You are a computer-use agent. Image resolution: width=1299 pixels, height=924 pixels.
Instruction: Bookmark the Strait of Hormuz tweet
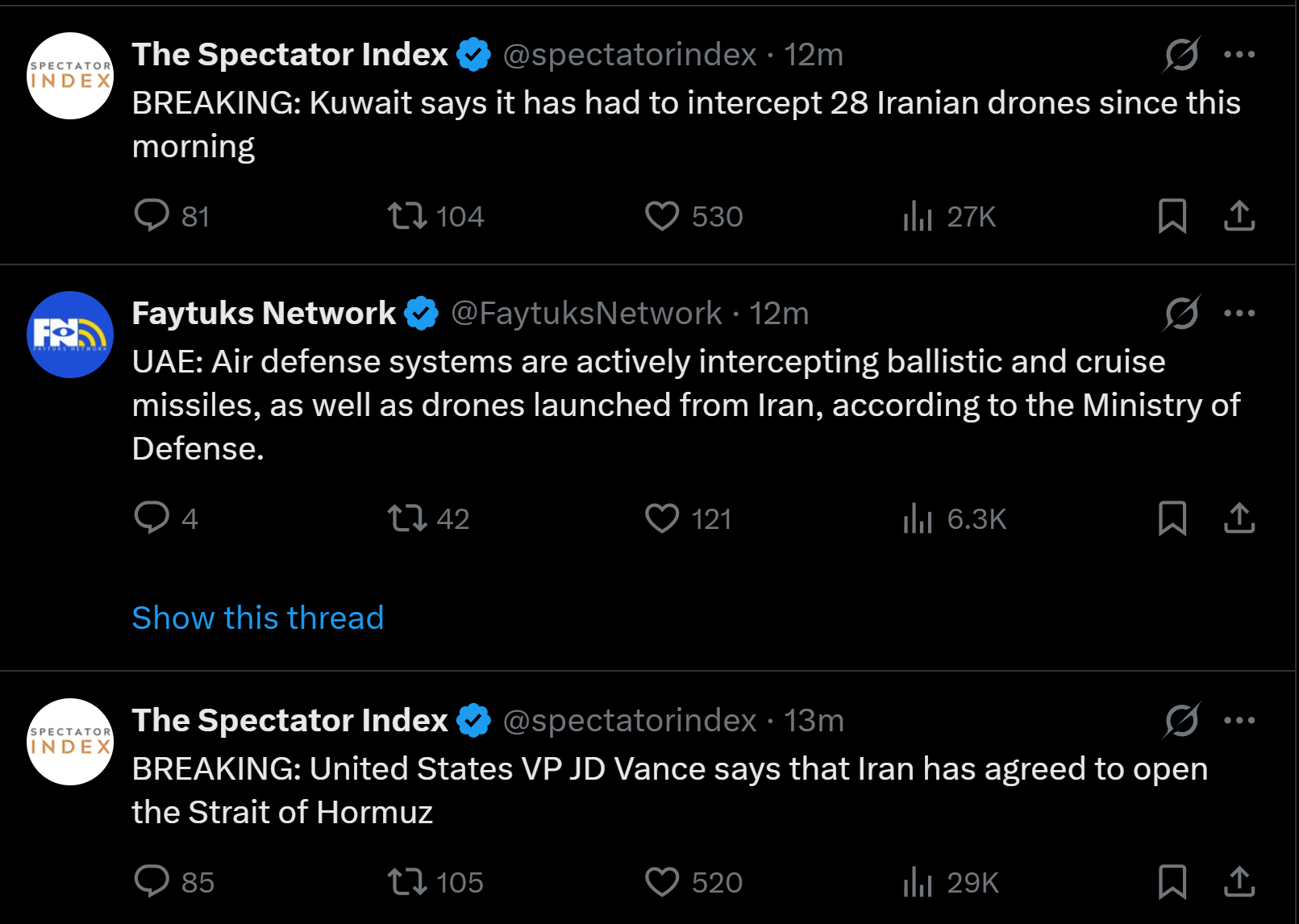click(x=1172, y=882)
